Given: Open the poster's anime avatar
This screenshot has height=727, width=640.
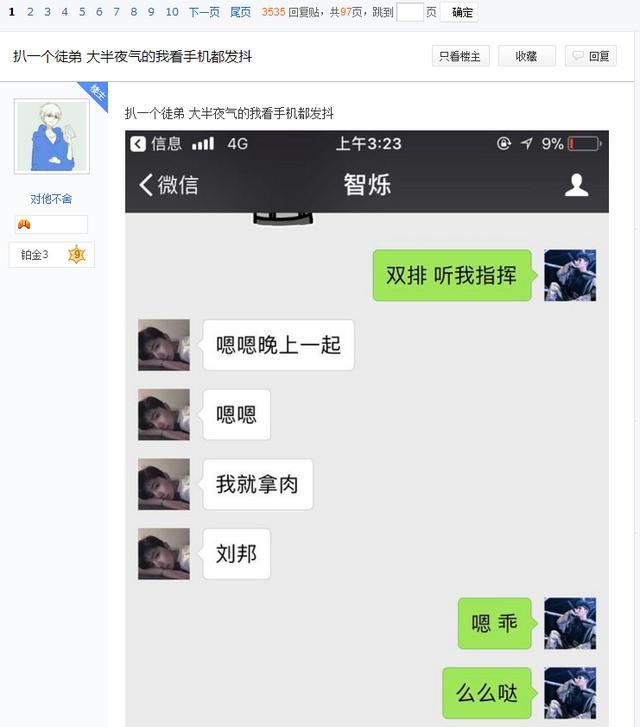Looking at the screenshot, I should [52, 136].
